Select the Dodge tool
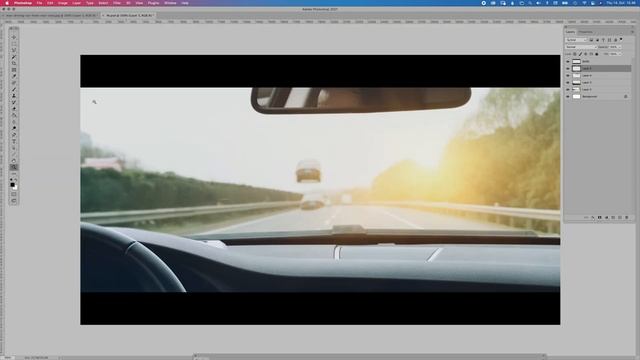Viewport: 640px width, 360px height. click(x=14, y=128)
